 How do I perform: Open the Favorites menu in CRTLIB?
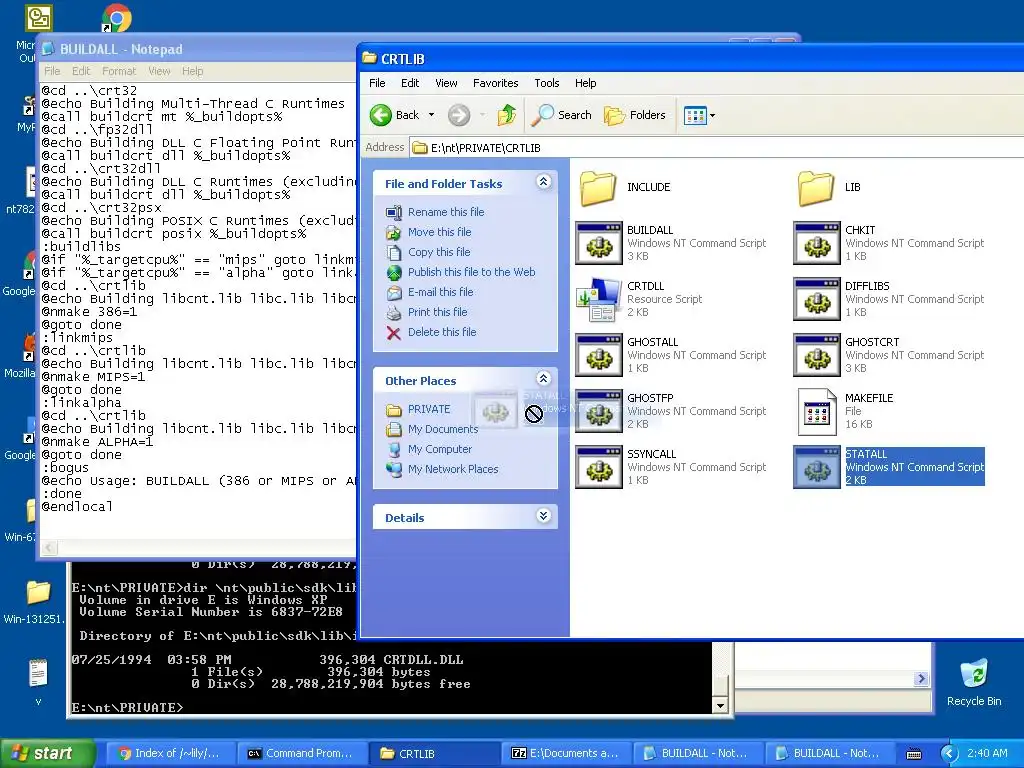point(496,83)
